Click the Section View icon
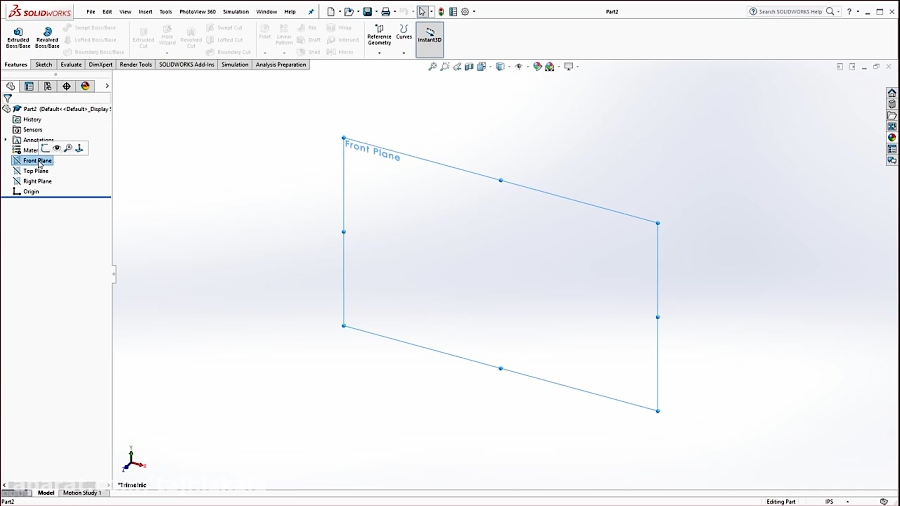Image resolution: width=900 pixels, height=506 pixels. (x=469, y=67)
